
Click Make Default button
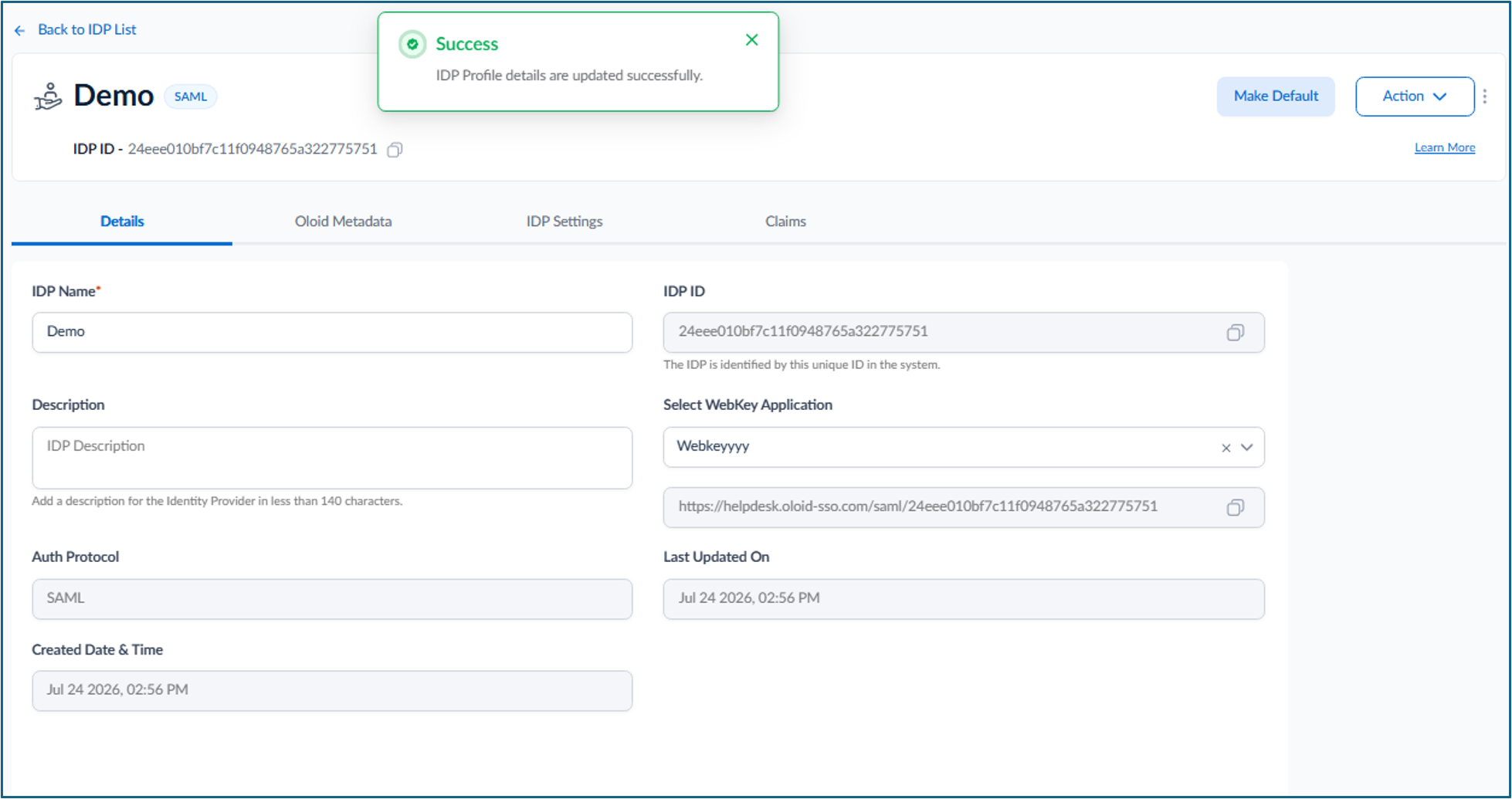click(x=1276, y=96)
